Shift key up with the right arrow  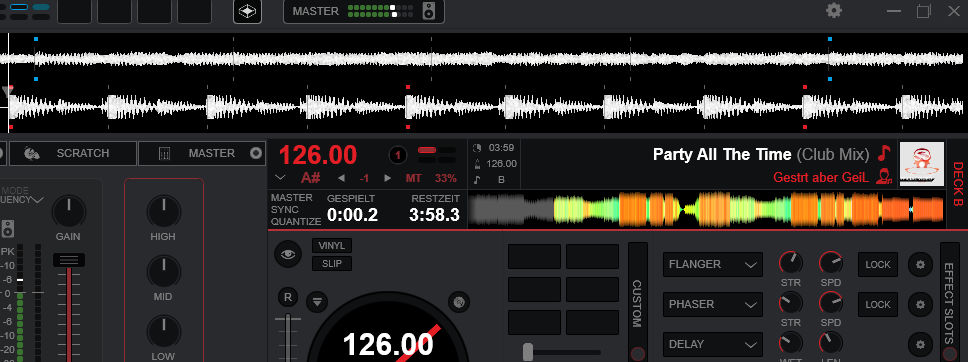388,179
